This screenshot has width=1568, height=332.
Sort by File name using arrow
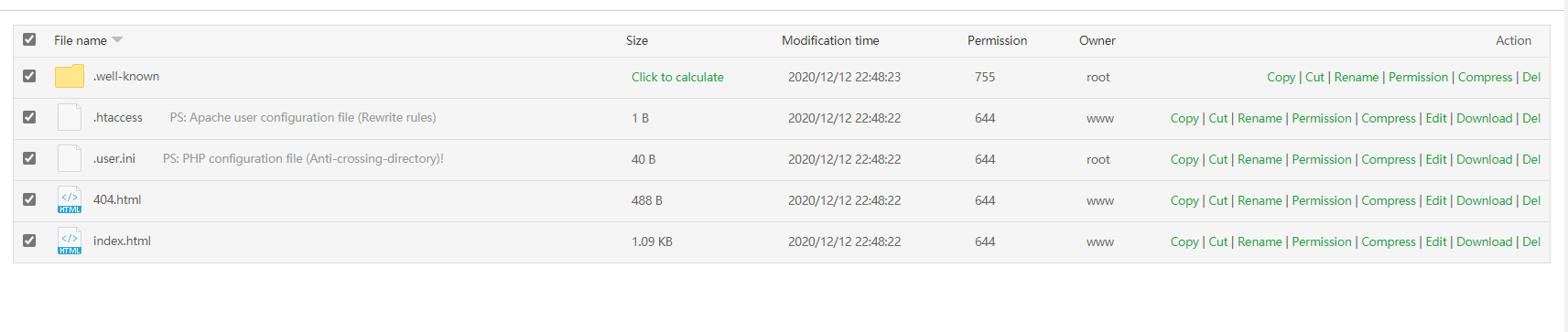pyautogui.click(x=117, y=40)
